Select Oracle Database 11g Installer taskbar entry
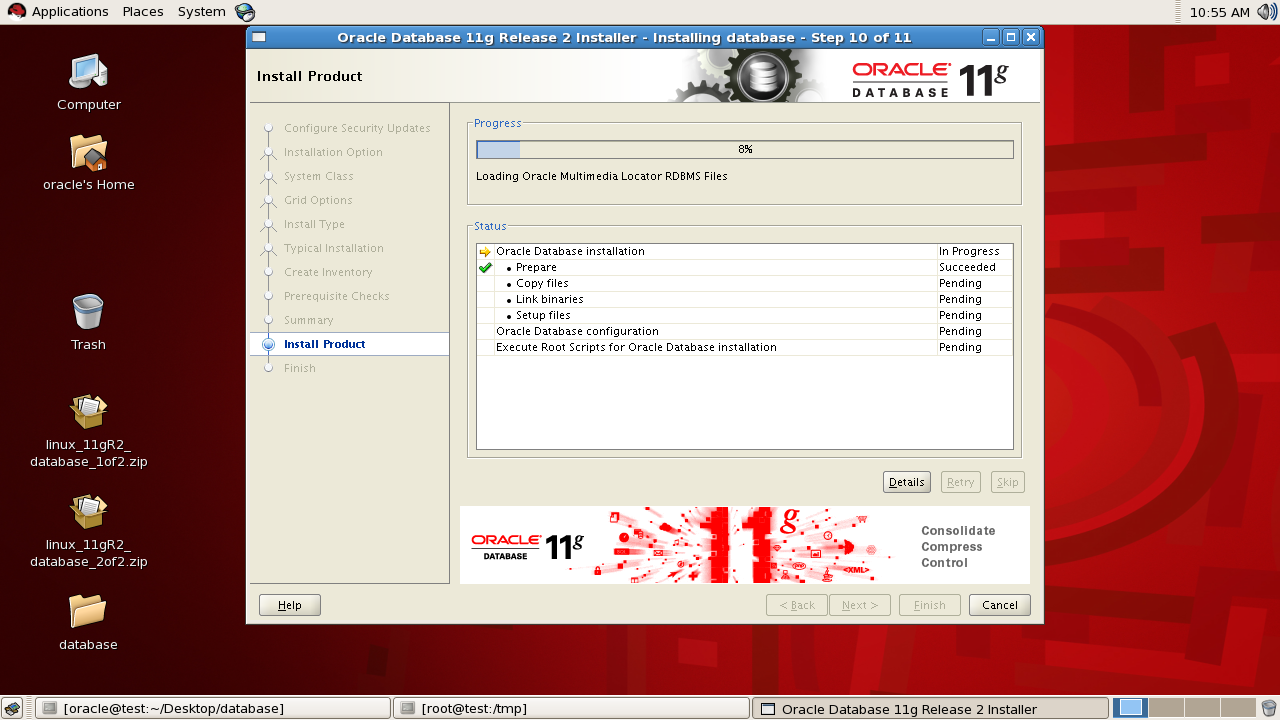Viewport: 1280px width, 720px height. coord(930,708)
